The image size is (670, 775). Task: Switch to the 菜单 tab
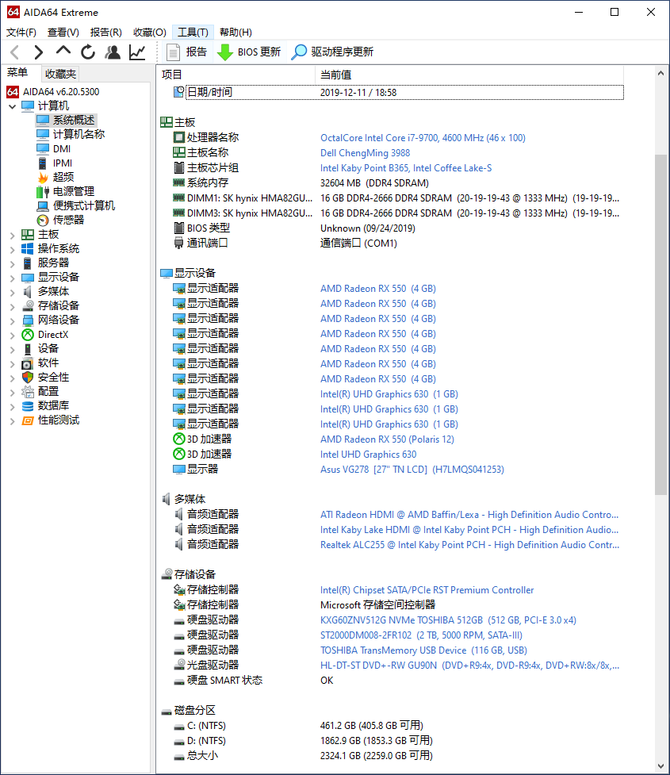pyautogui.click(x=18, y=73)
